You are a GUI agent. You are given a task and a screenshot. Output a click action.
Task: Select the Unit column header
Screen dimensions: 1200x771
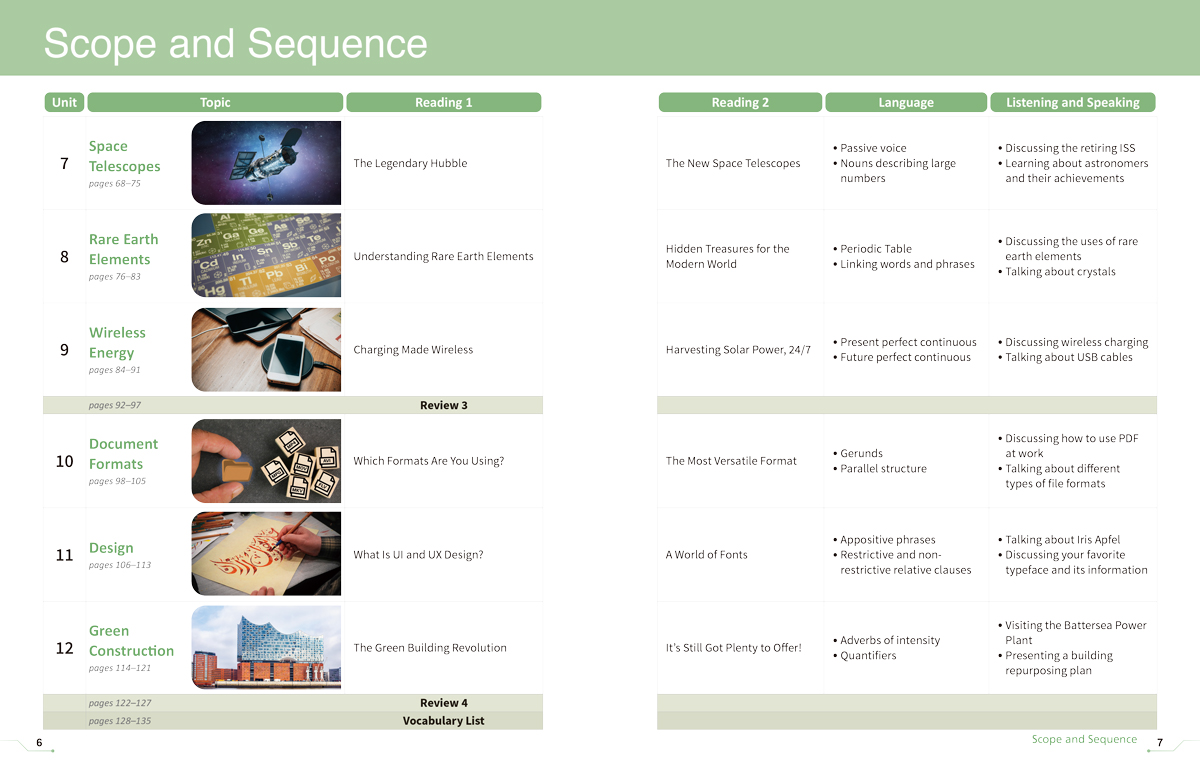(x=64, y=102)
